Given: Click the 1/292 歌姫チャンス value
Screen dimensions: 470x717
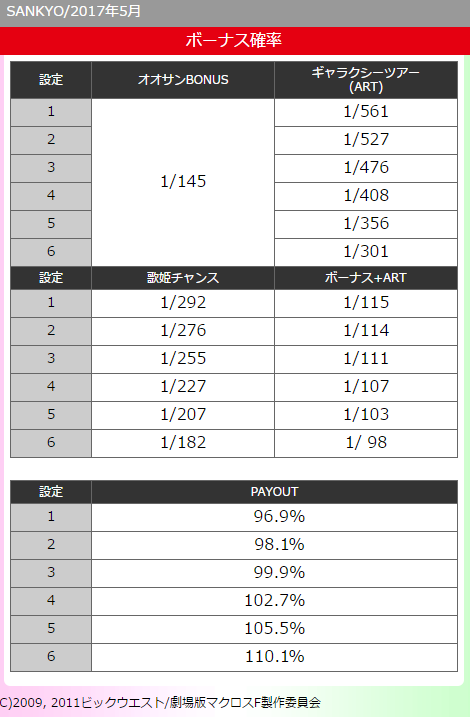Looking at the screenshot, I should tap(183, 303).
